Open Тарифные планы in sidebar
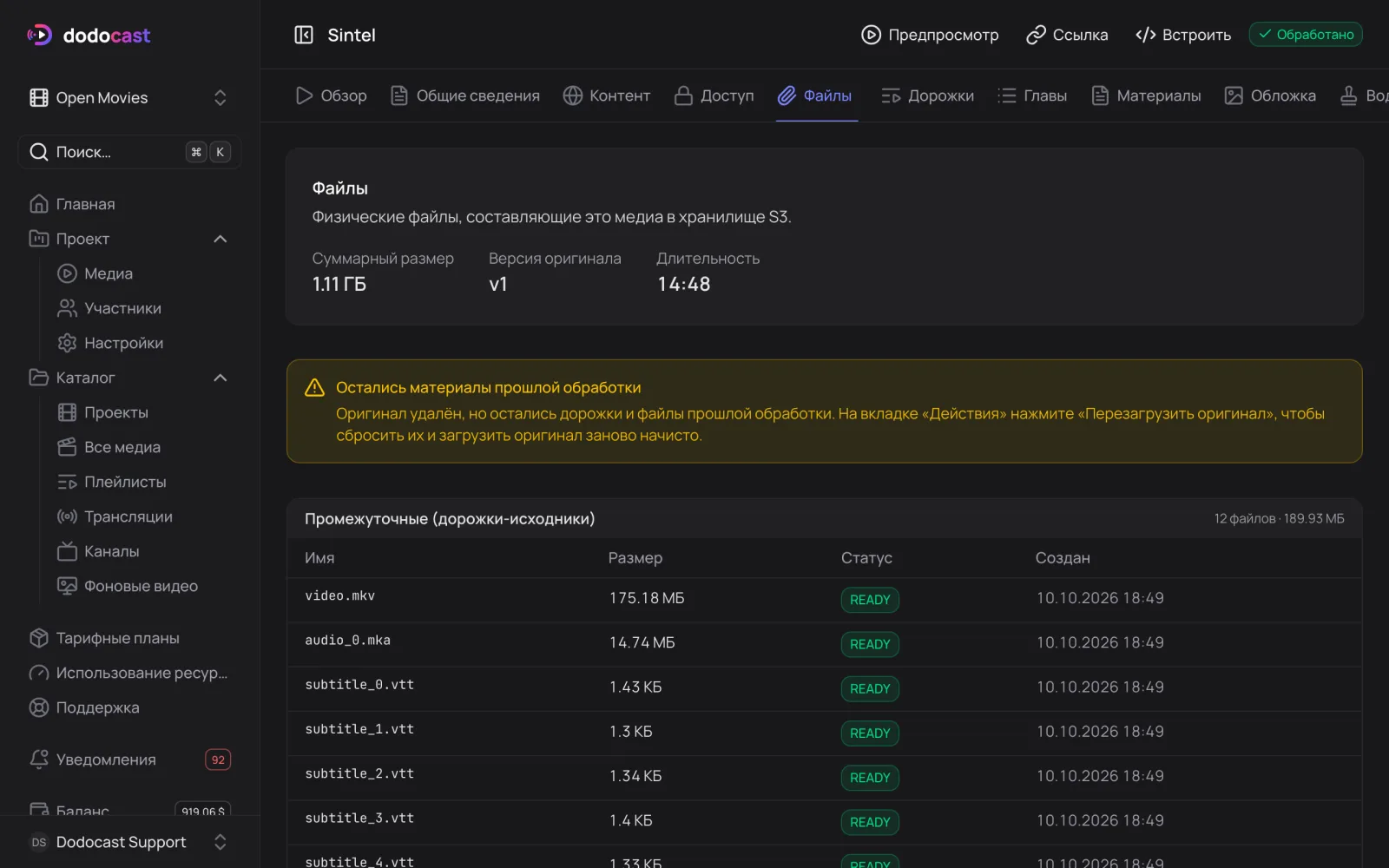This screenshot has height=868, width=1389. coord(129,638)
